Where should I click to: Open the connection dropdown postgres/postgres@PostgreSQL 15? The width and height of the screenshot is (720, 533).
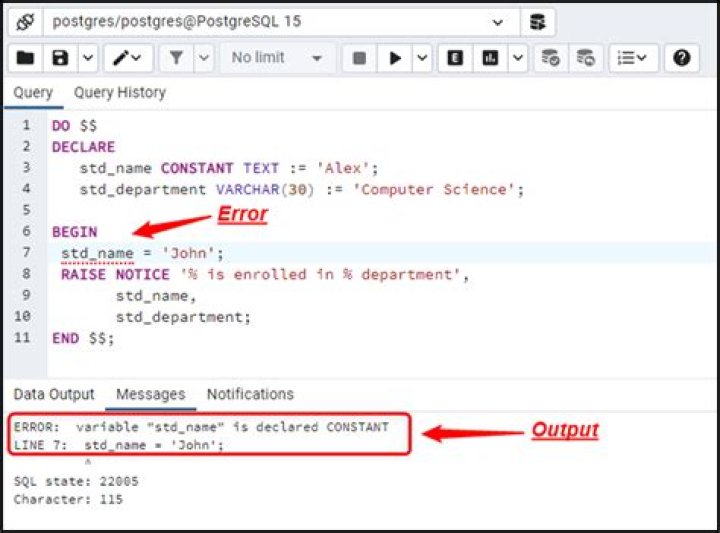click(x=281, y=22)
